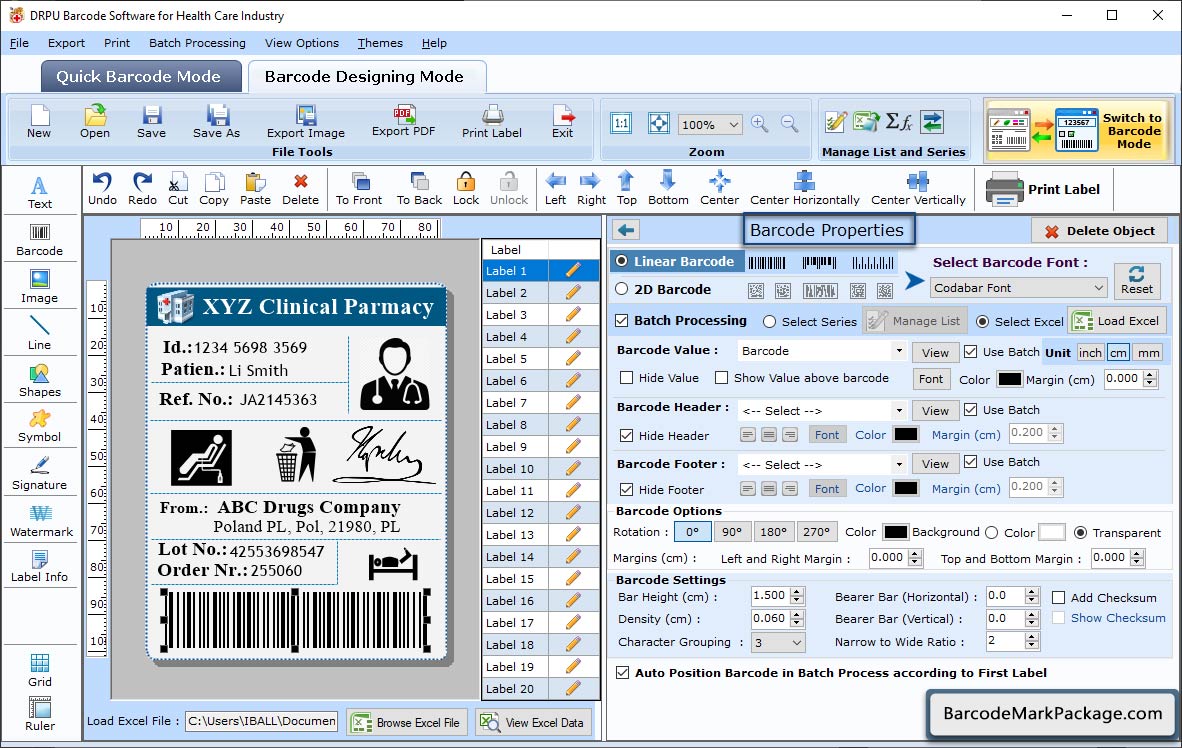The image size is (1182, 748).
Task: Click the Reset button
Action: click(x=1137, y=280)
